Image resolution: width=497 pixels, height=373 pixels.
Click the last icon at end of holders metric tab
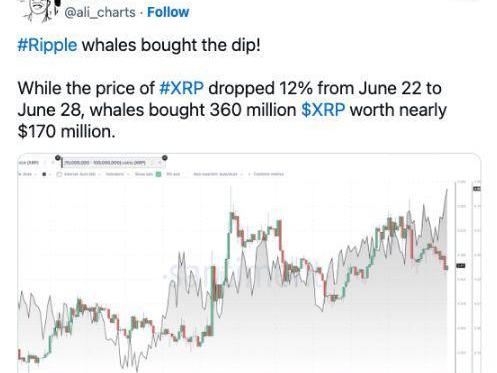click(x=160, y=163)
